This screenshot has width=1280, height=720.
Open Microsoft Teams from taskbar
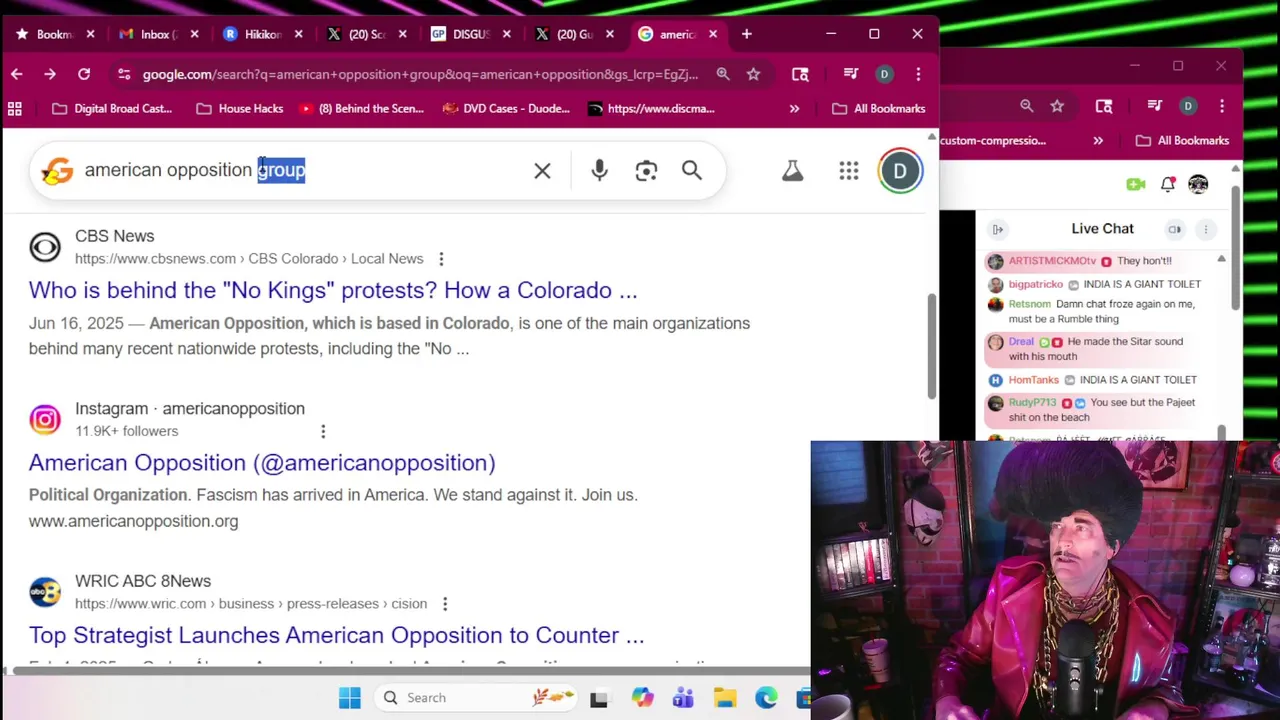[x=683, y=698]
